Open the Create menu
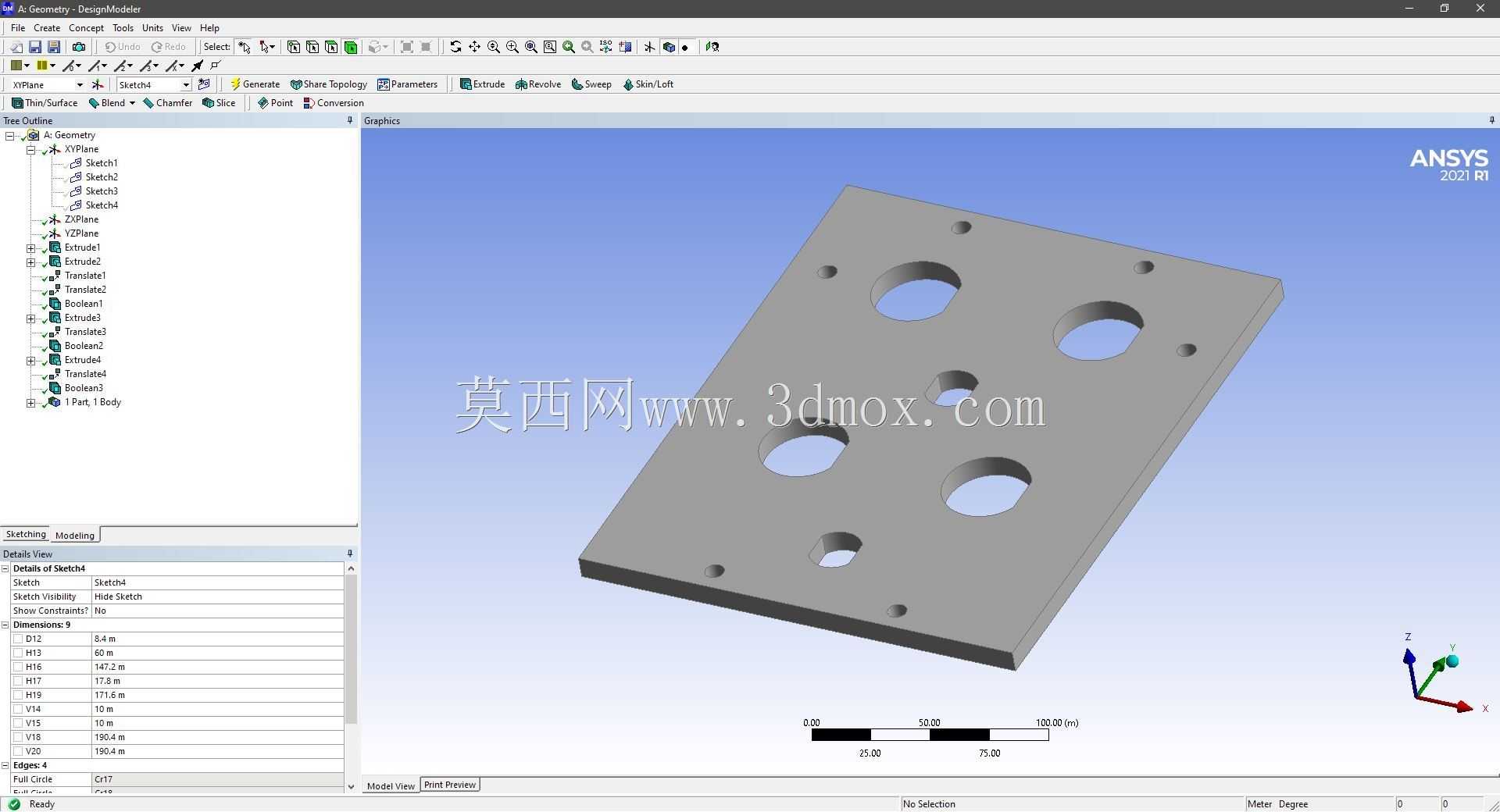 (x=47, y=27)
